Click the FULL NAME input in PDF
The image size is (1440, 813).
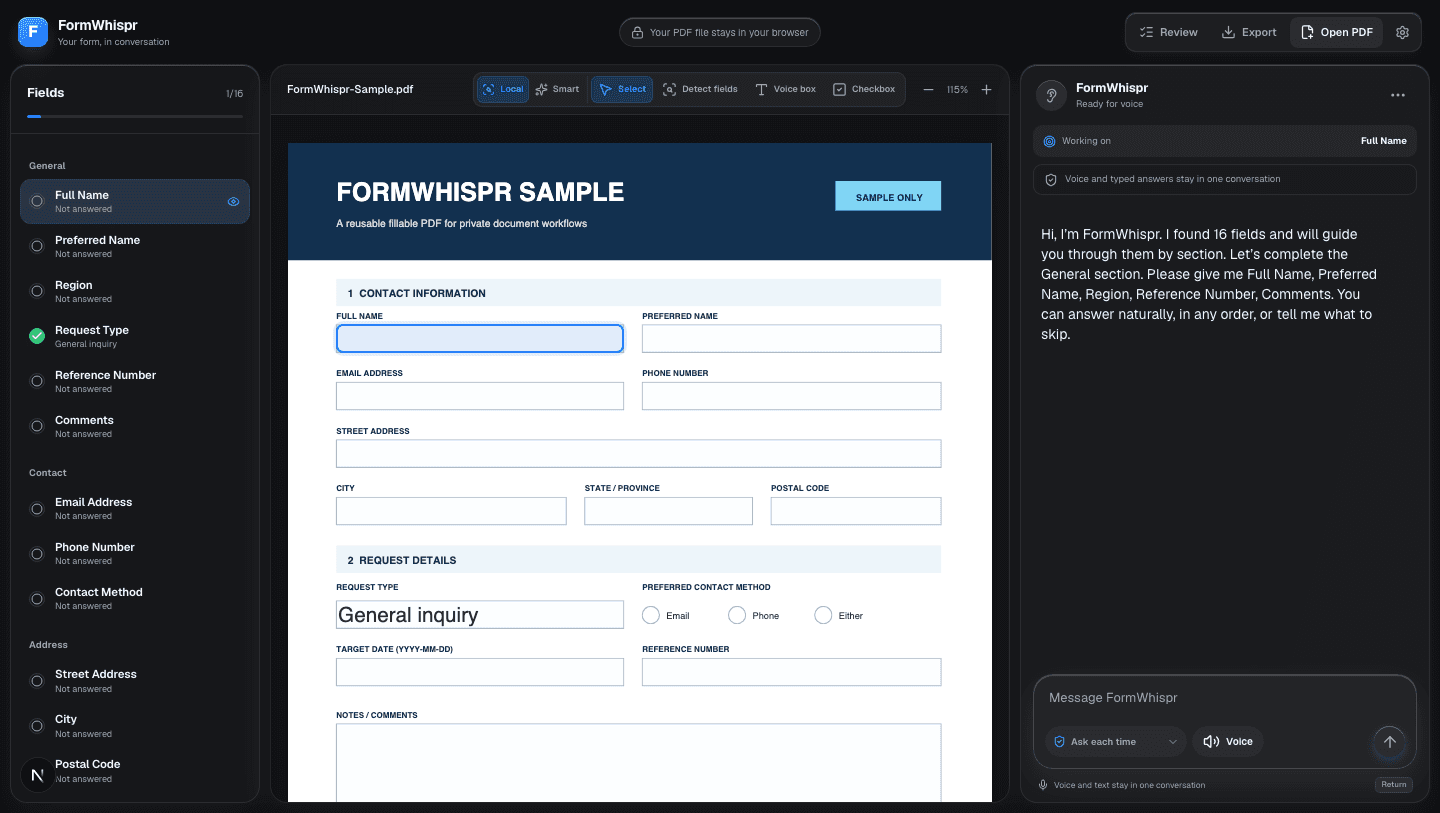(480, 339)
